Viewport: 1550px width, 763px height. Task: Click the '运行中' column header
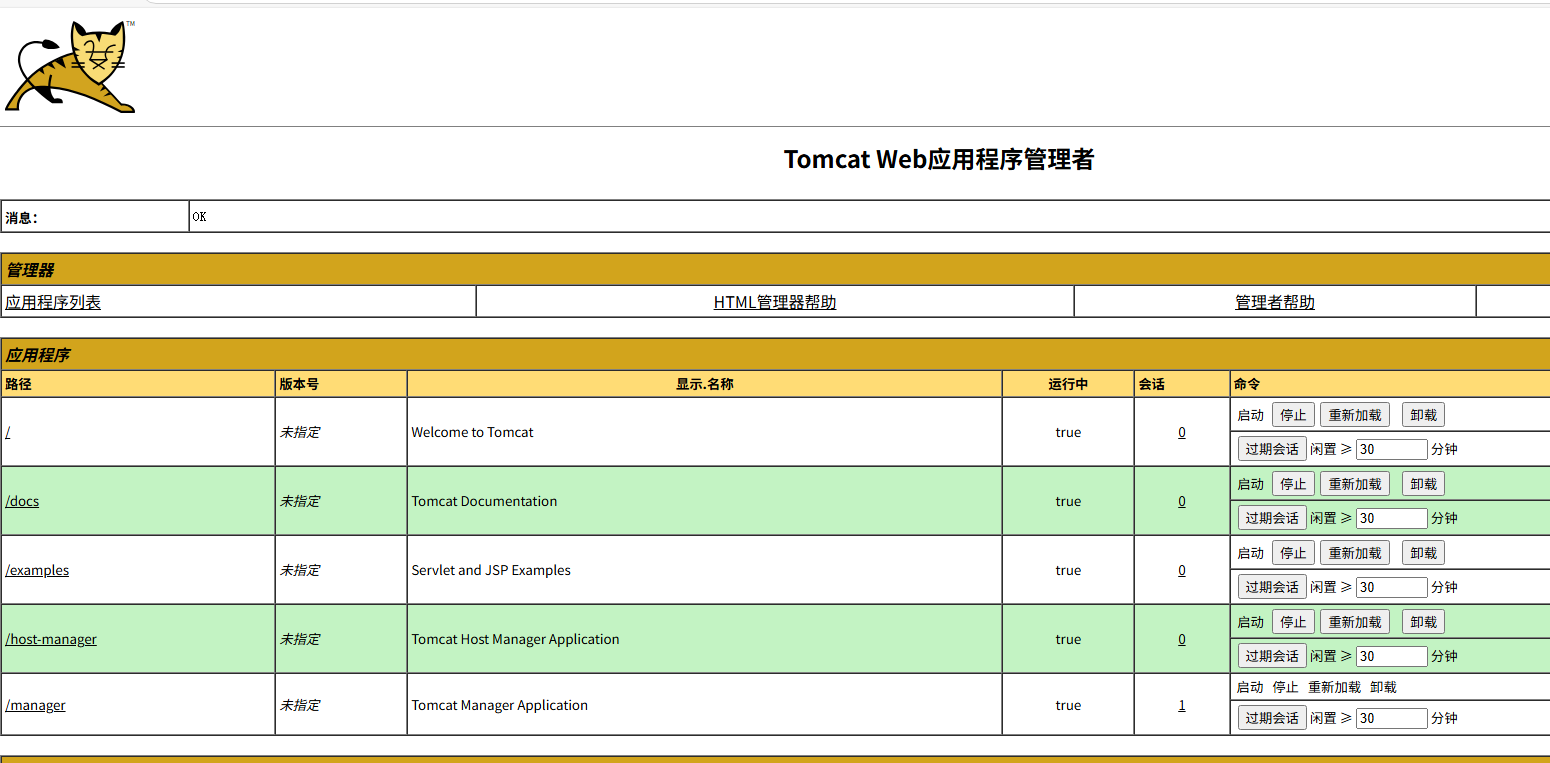coord(1068,384)
